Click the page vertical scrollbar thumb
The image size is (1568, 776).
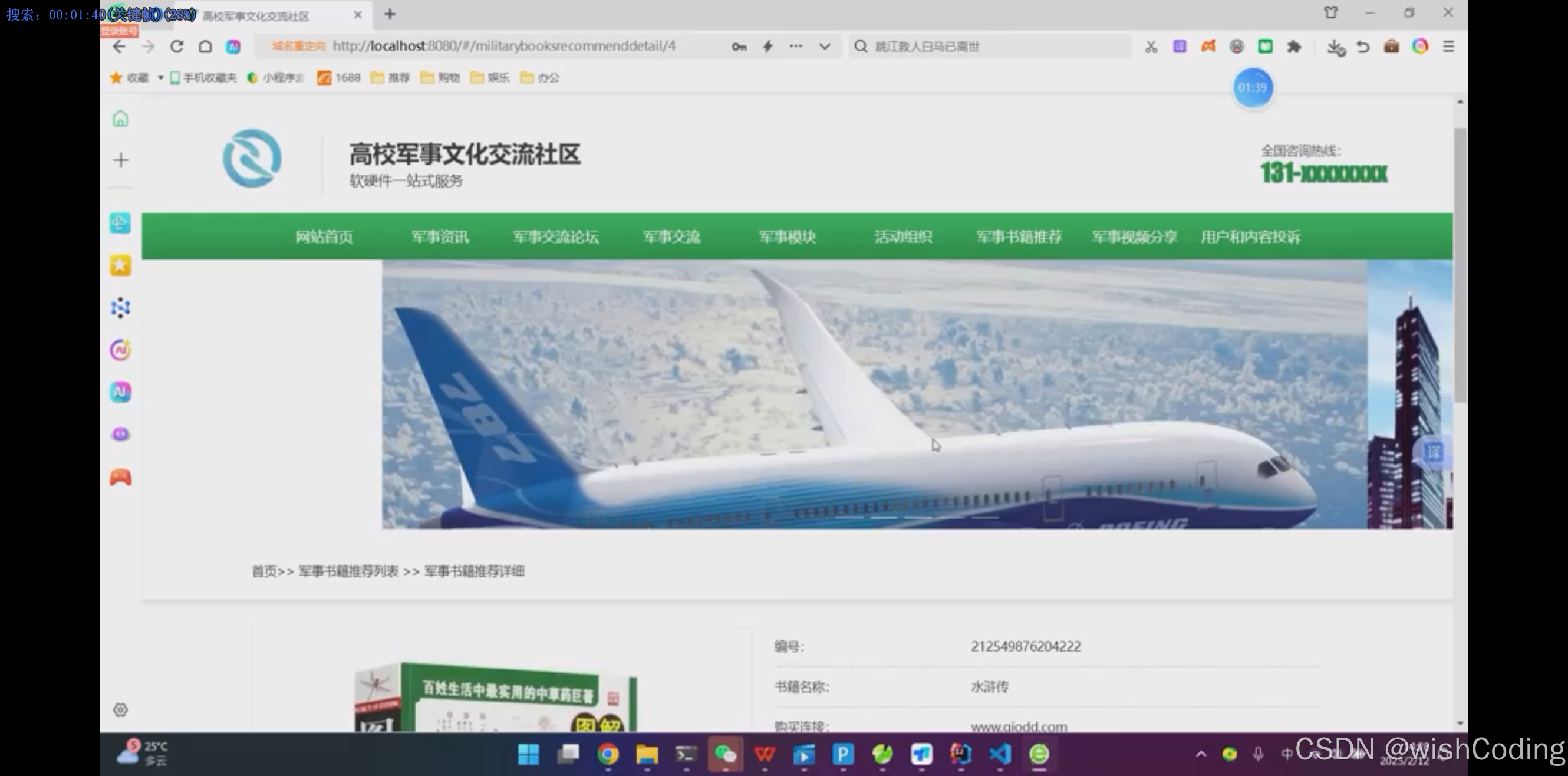1460,265
